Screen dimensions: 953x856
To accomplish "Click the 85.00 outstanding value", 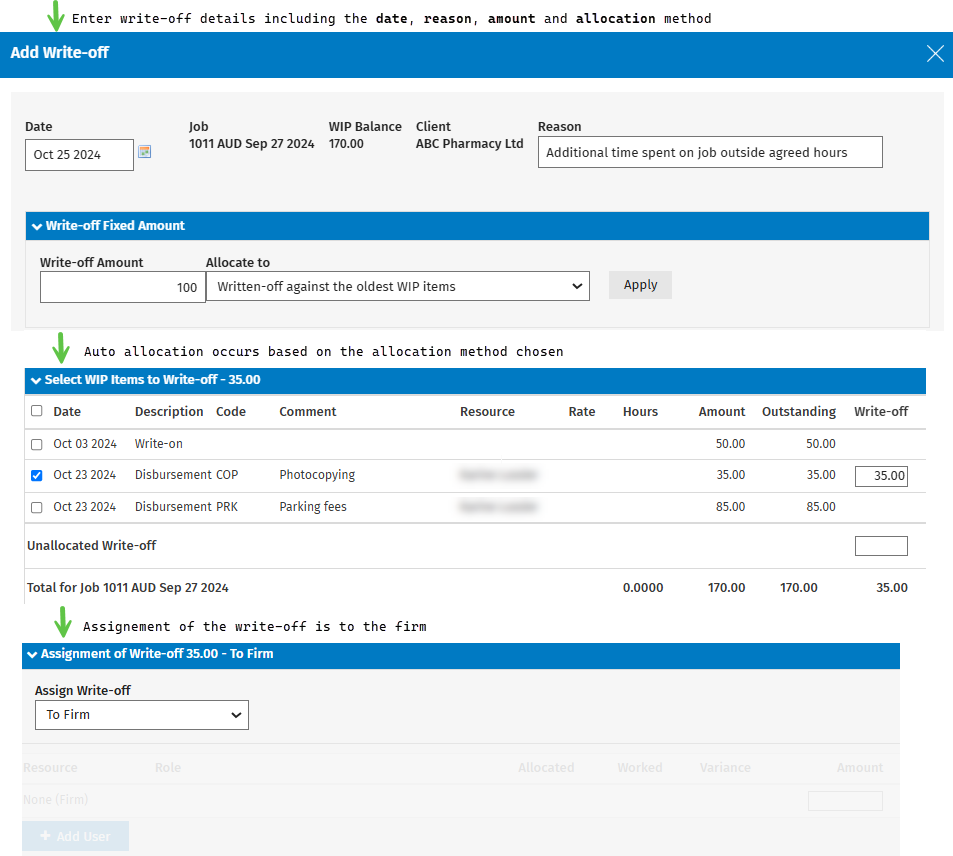I will (x=821, y=506).
